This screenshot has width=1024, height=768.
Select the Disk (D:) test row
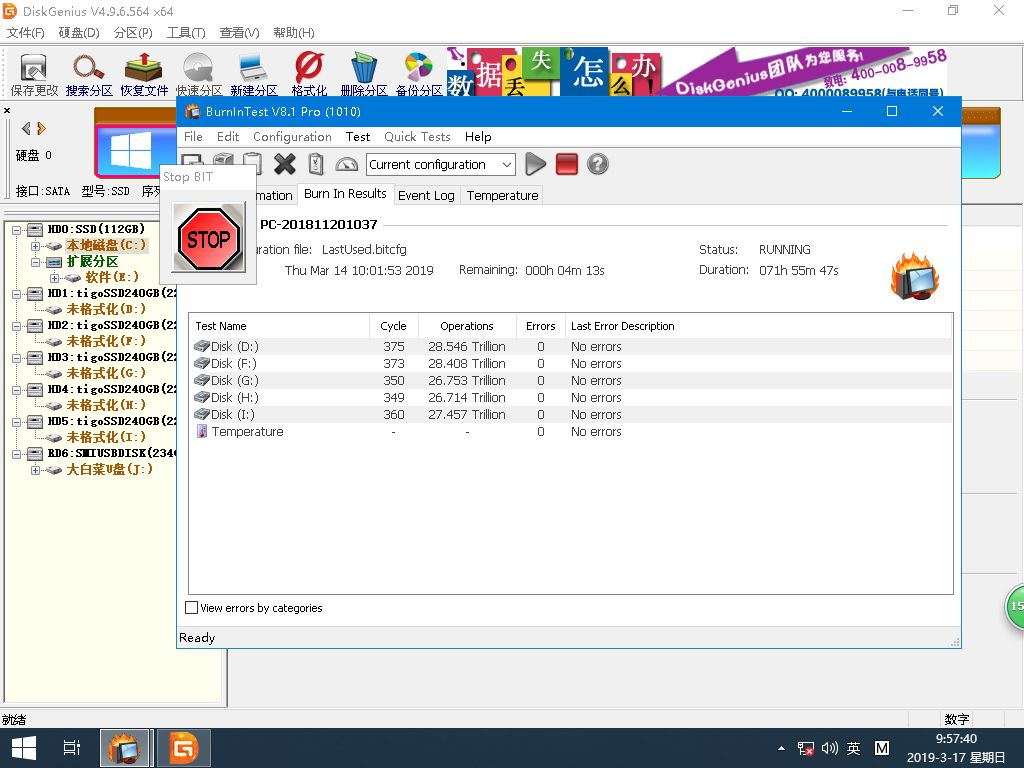click(233, 347)
